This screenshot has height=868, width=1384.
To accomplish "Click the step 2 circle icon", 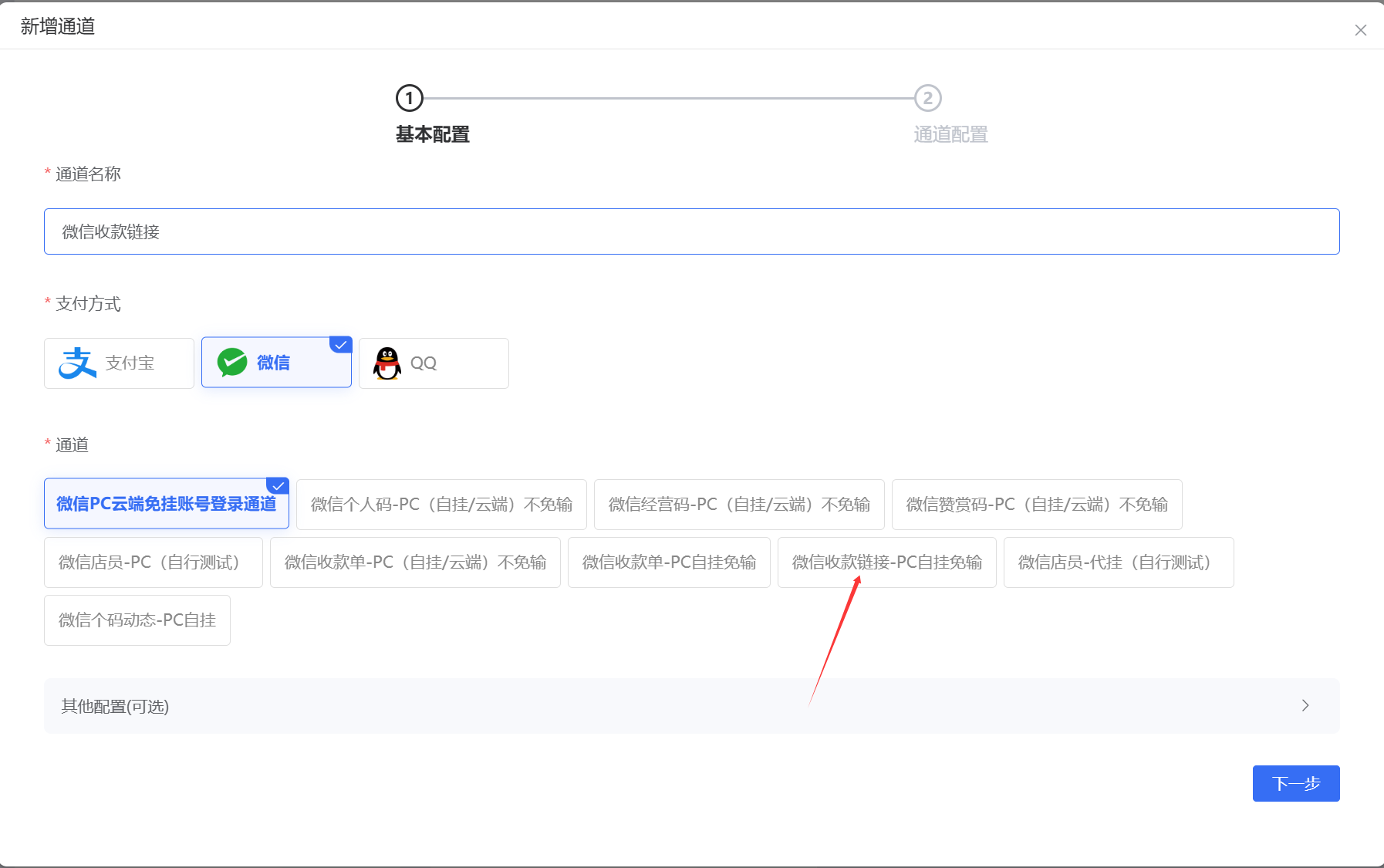I will [x=928, y=98].
